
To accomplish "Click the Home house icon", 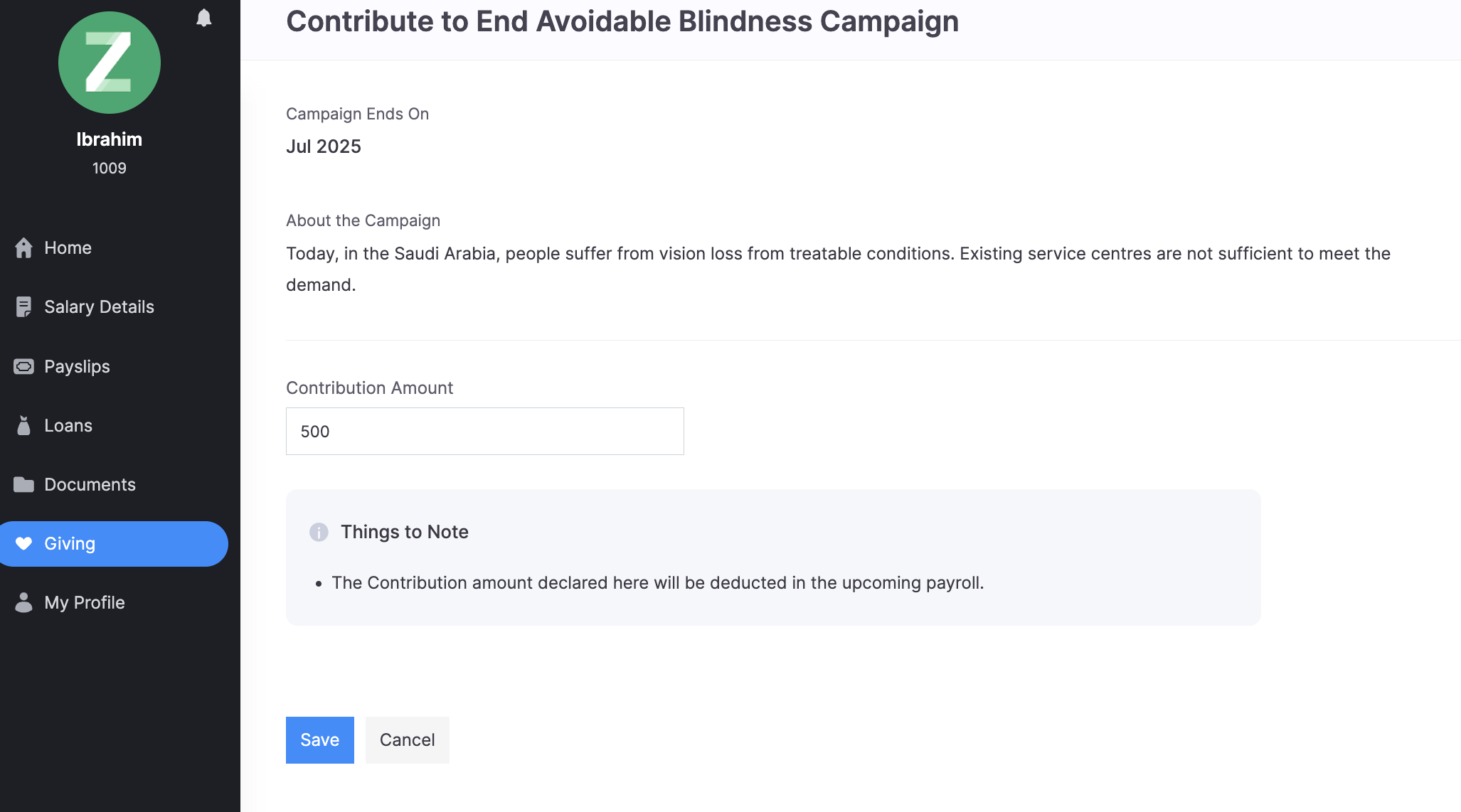I will coord(23,247).
